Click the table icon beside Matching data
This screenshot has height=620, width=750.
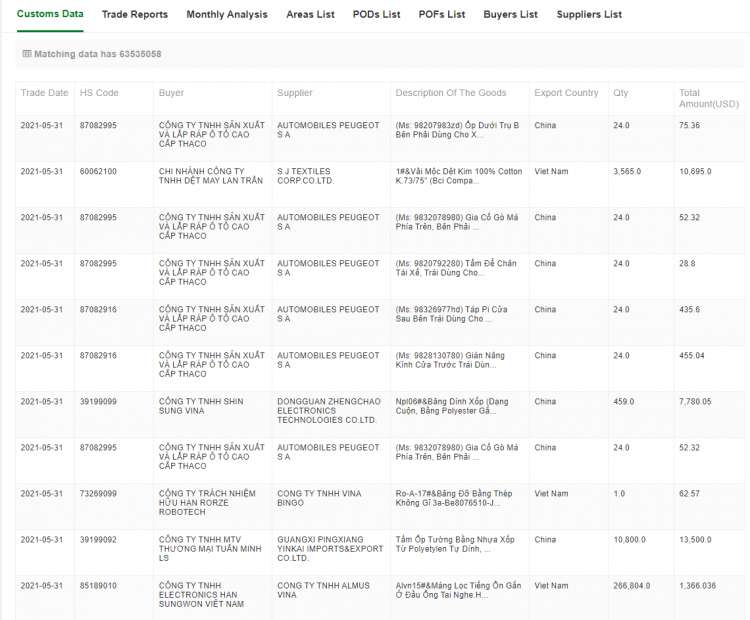click(27, 54)
